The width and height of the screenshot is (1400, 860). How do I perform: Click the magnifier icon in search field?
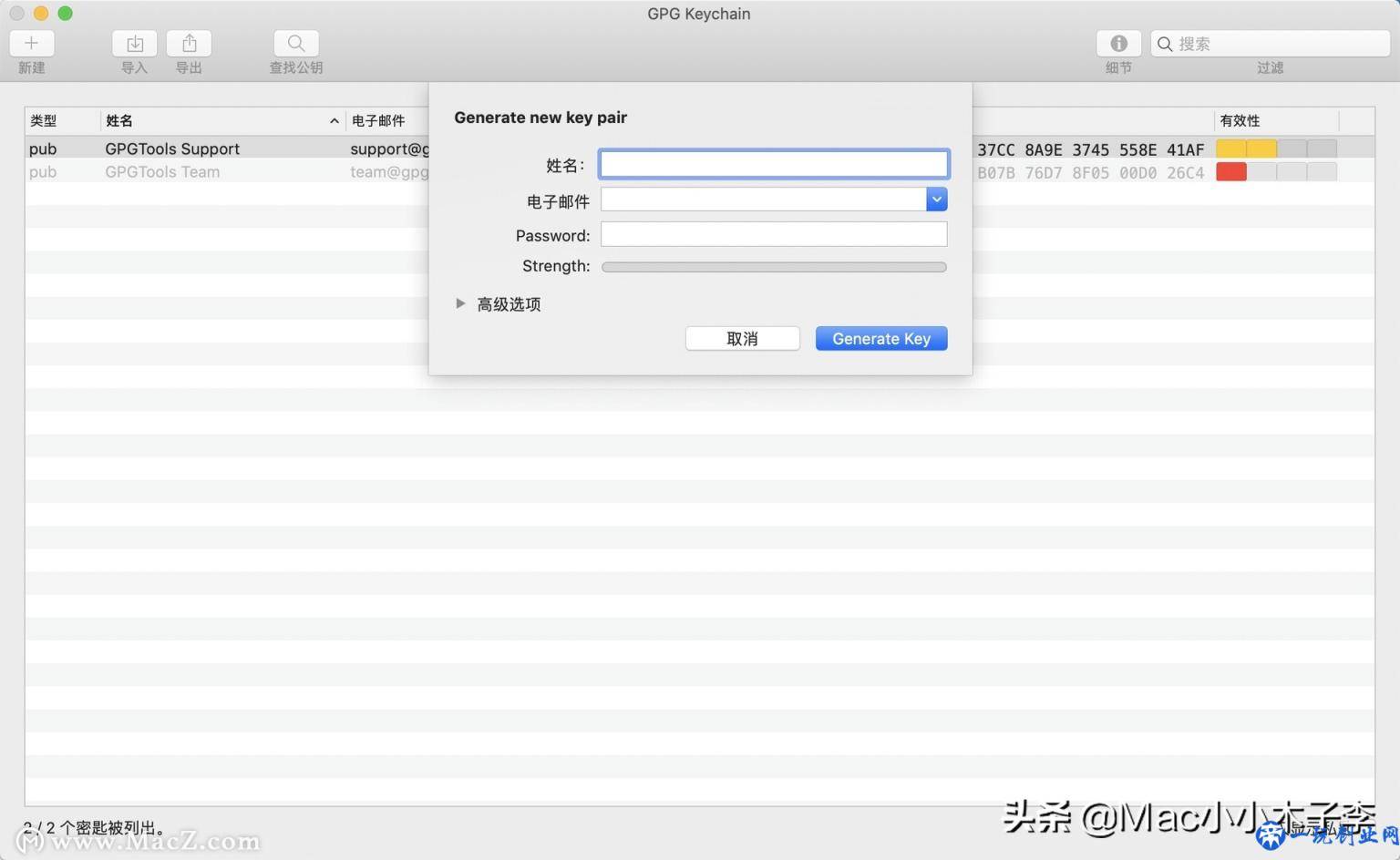(1165, 44)
